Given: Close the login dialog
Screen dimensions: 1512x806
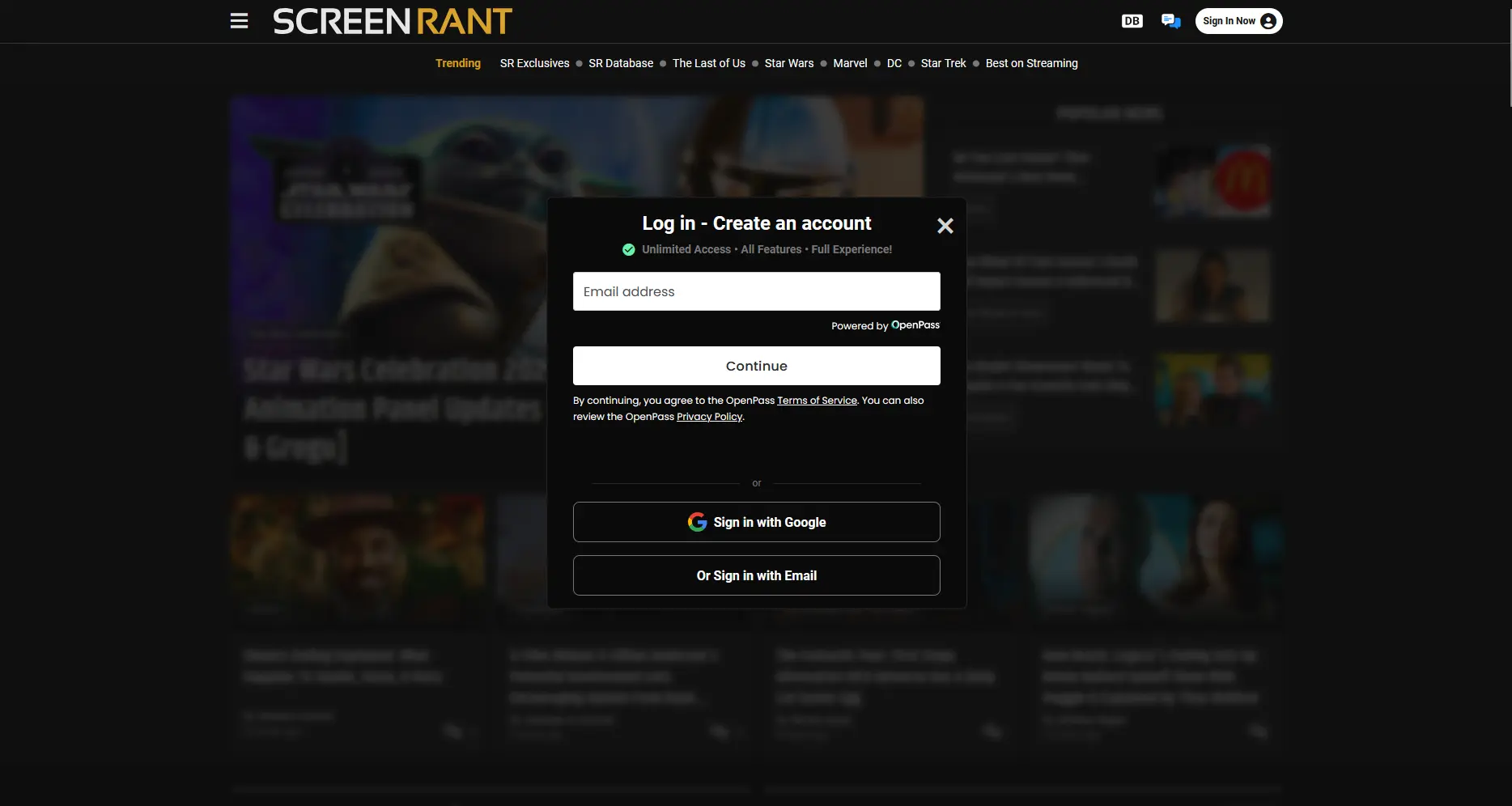Looking at the screenshot, I should click(945, 226).
